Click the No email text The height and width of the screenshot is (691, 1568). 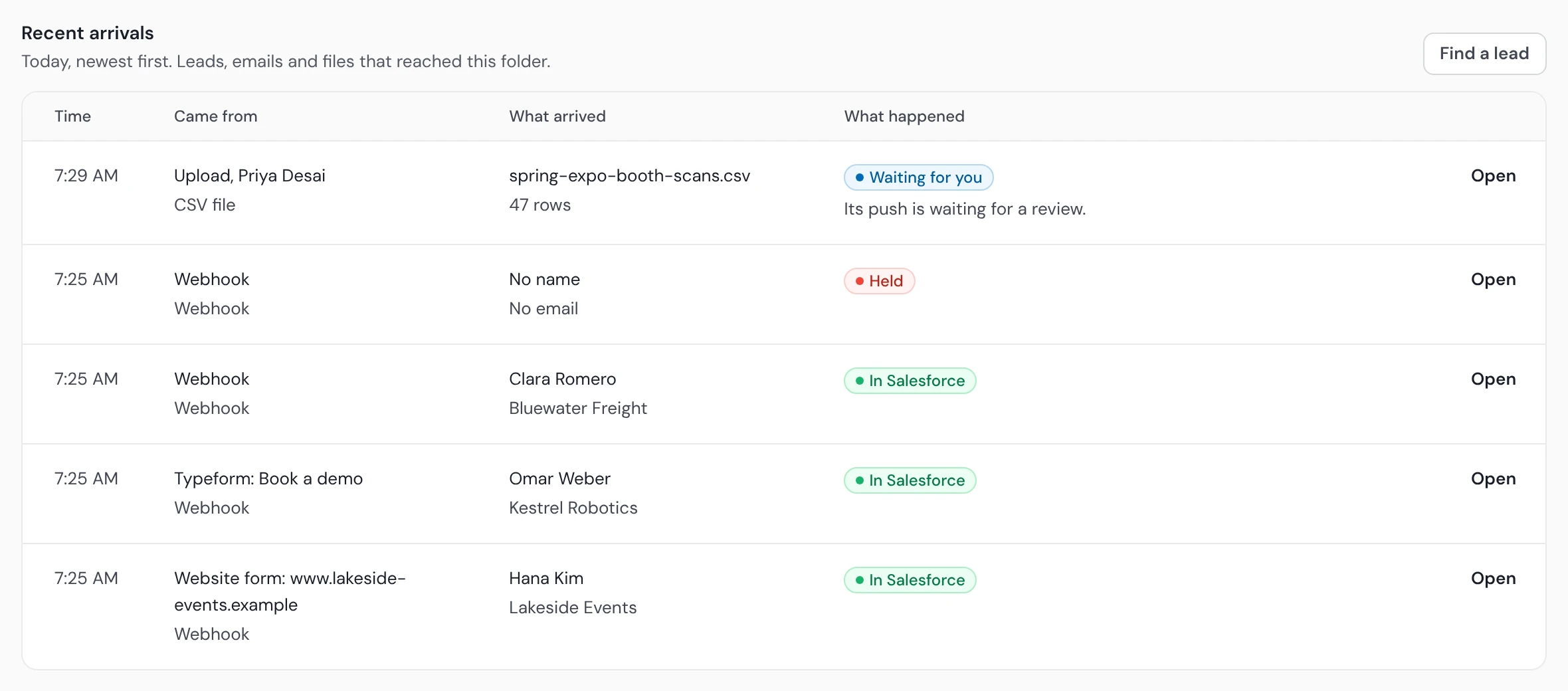point(543,309)
